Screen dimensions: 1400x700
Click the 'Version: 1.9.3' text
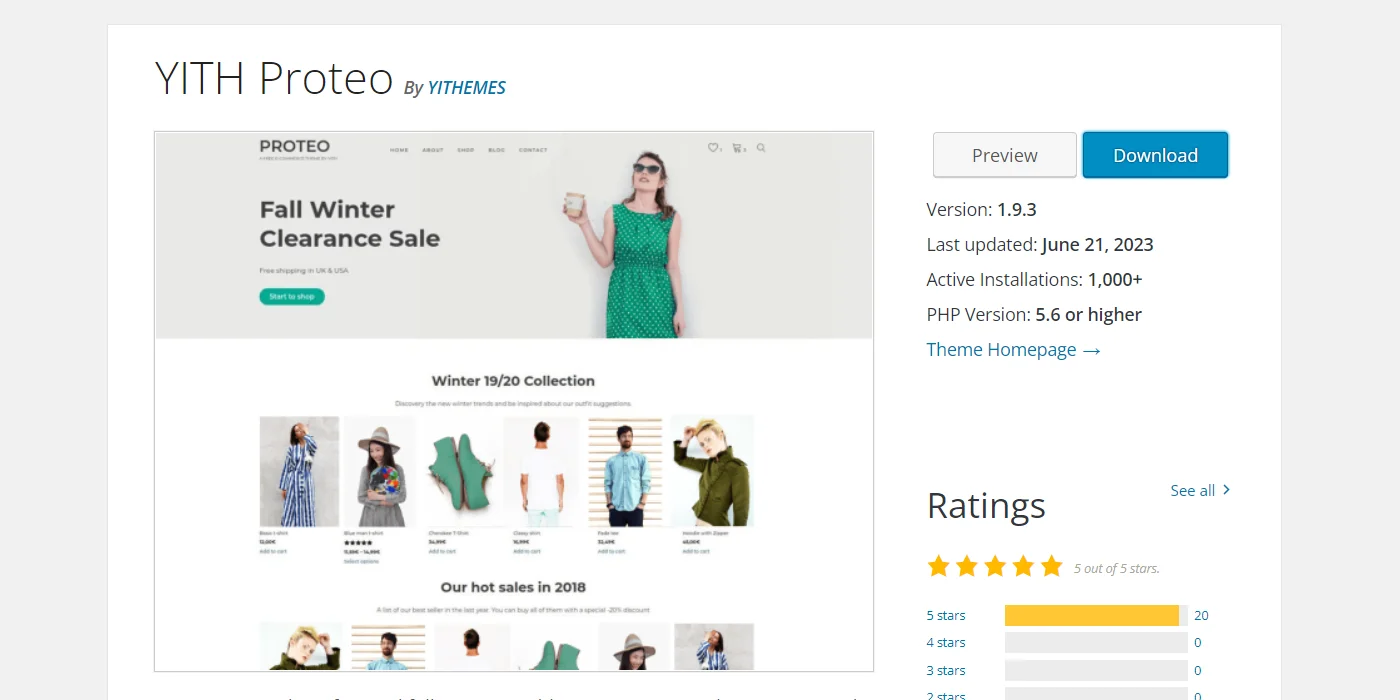click(x=982, y=210)
